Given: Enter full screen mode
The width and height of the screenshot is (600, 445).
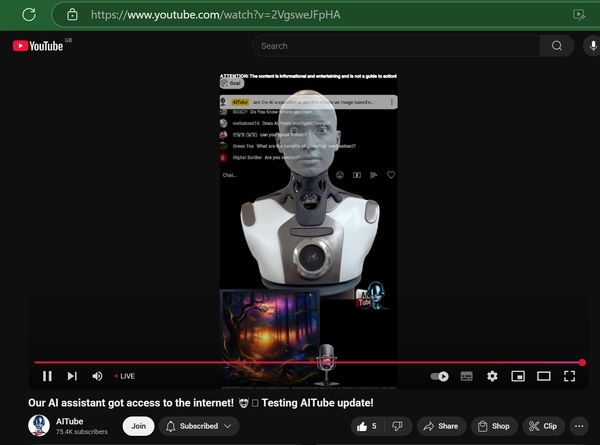Looking at the screenshot, I should coord(569,377).
